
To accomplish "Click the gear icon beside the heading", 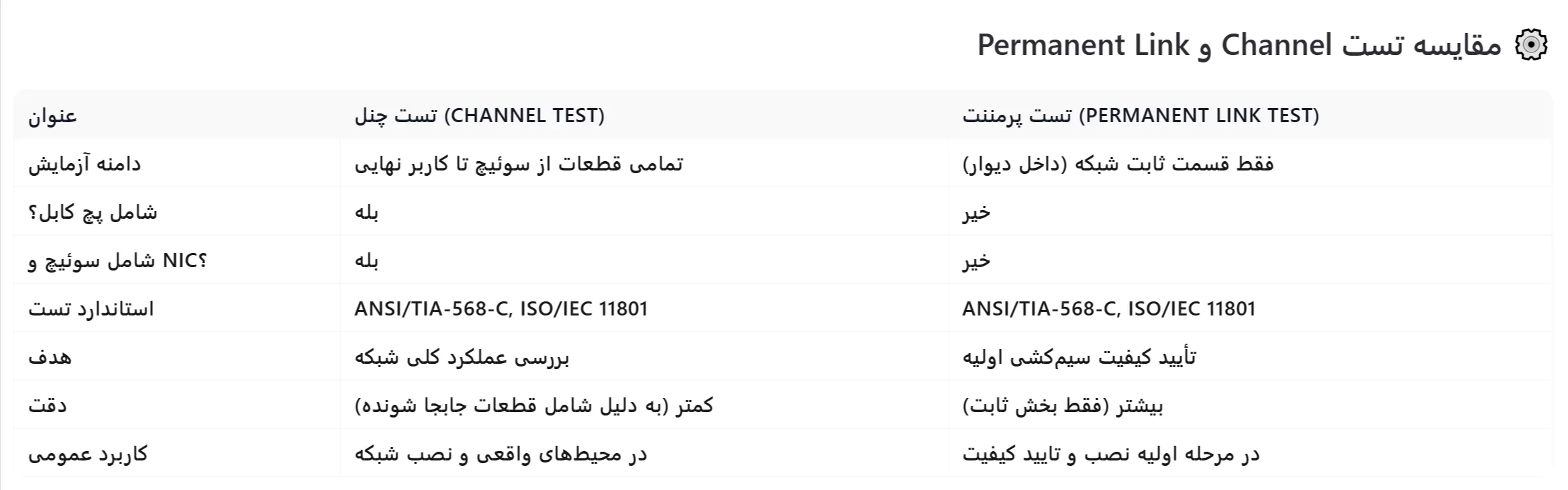I will [x=1532, y=46].
